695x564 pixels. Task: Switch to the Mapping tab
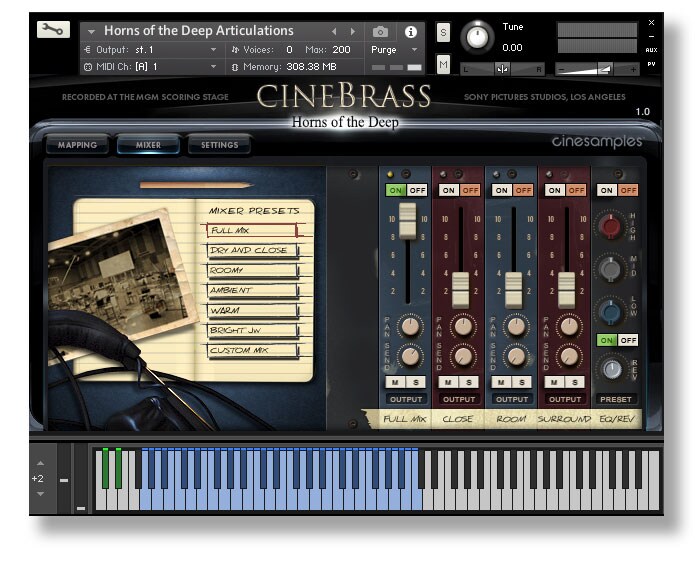pyautogui.click(x=77, y=145)
